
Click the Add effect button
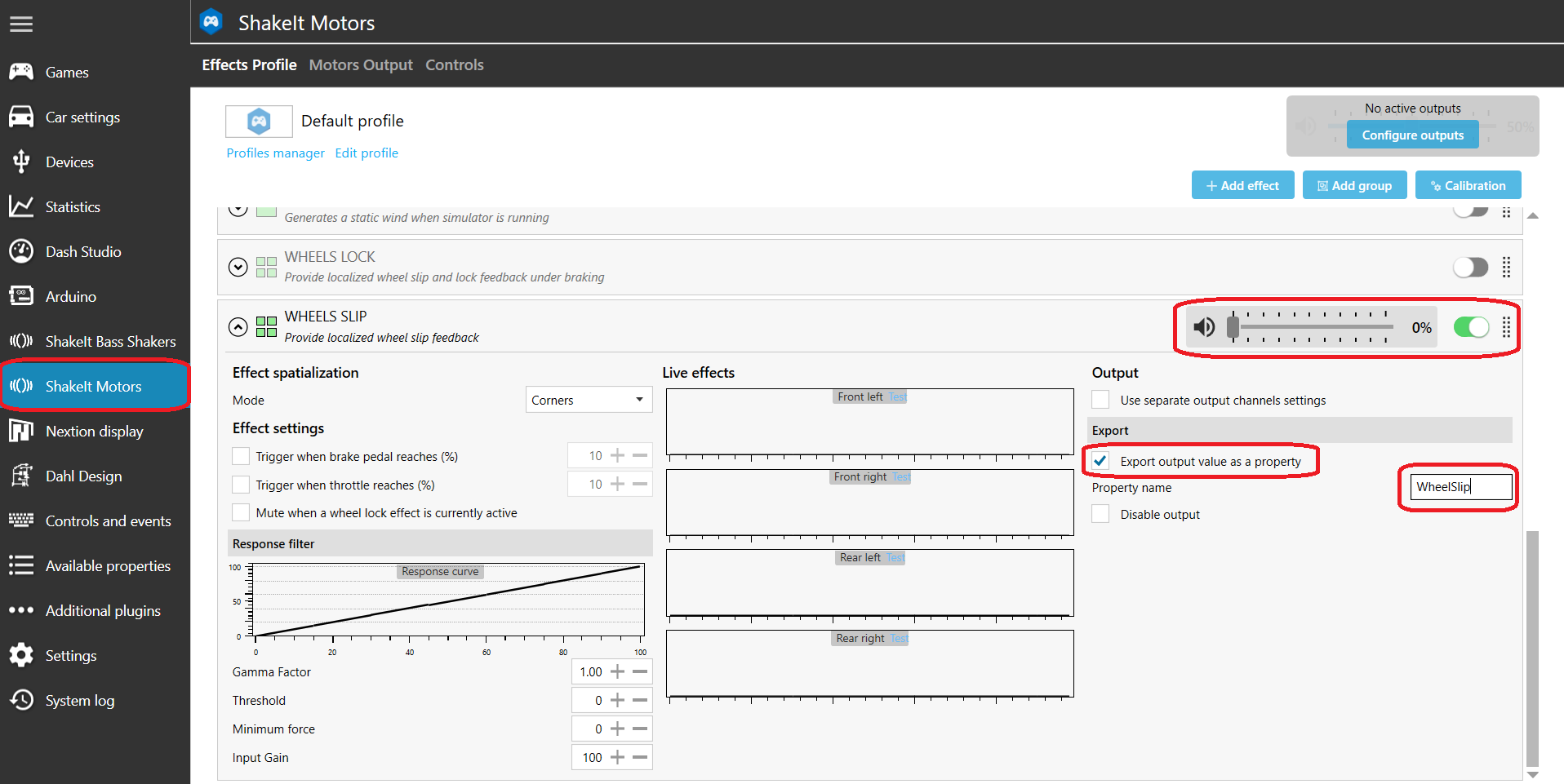(1242, 186)
